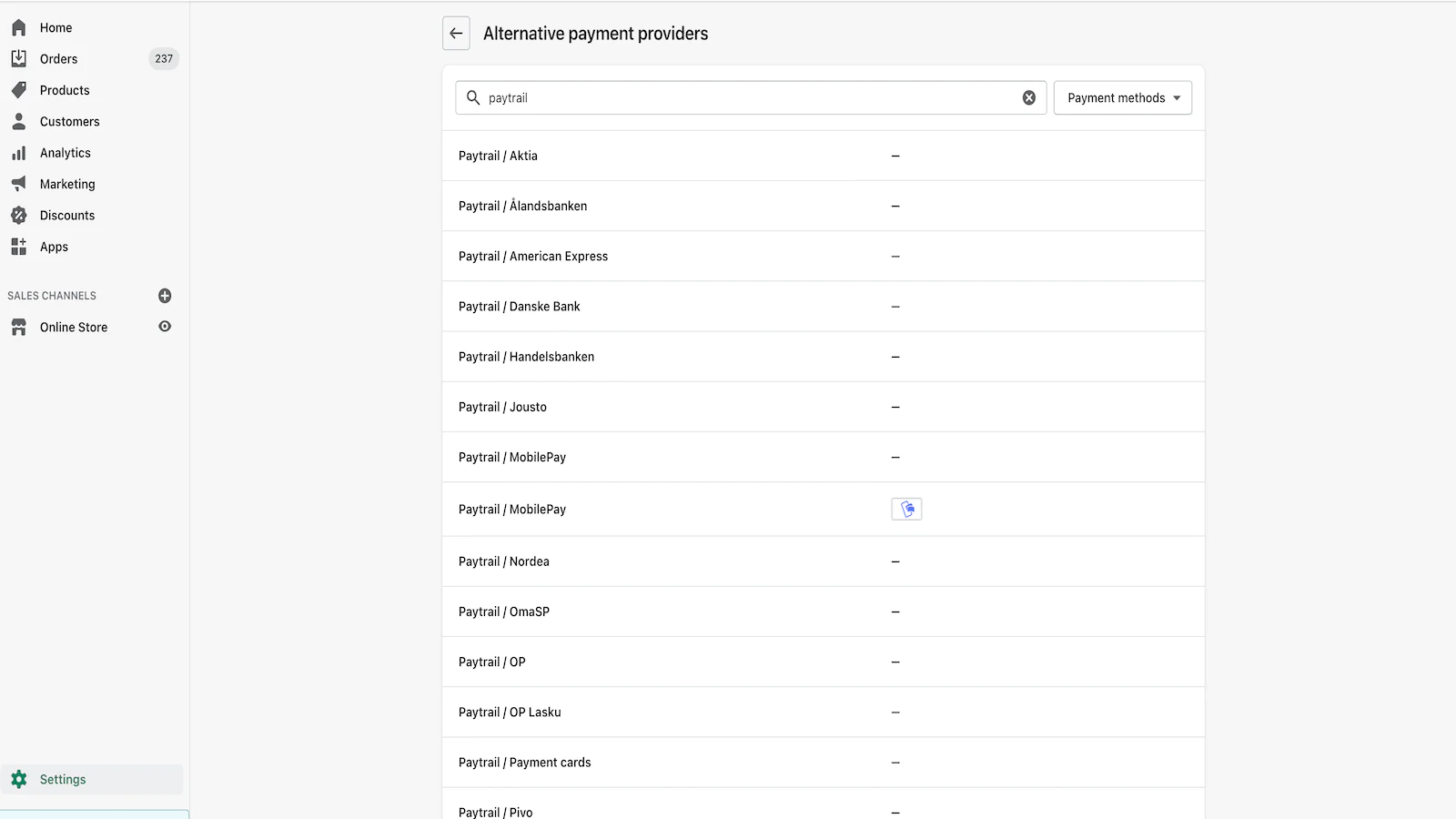Select Paytrail / Danske Bank provider
The width and height of the screenshot is (1456, 819).
pos(824,306)
